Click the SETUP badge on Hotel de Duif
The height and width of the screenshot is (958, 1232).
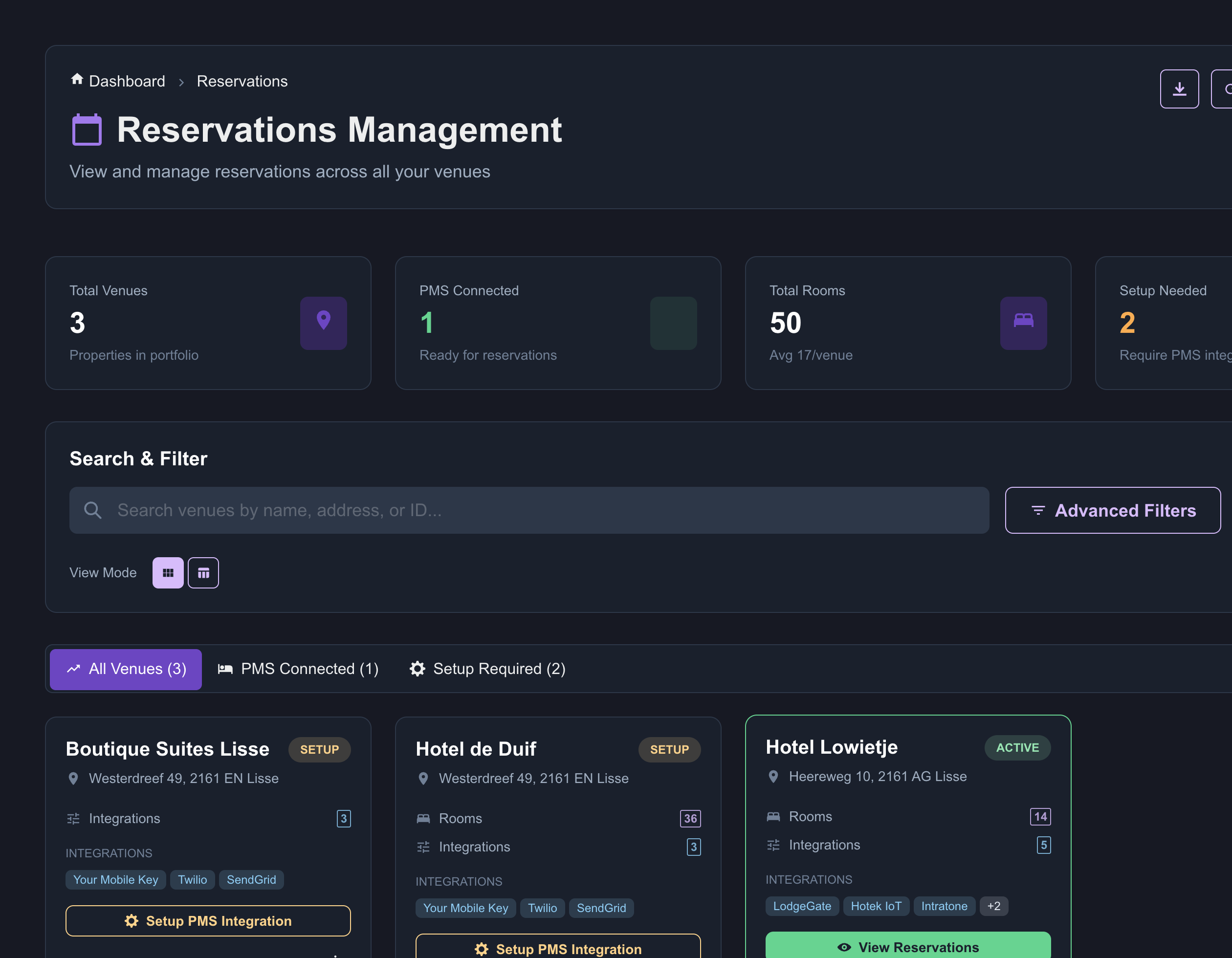coord(669,750)
